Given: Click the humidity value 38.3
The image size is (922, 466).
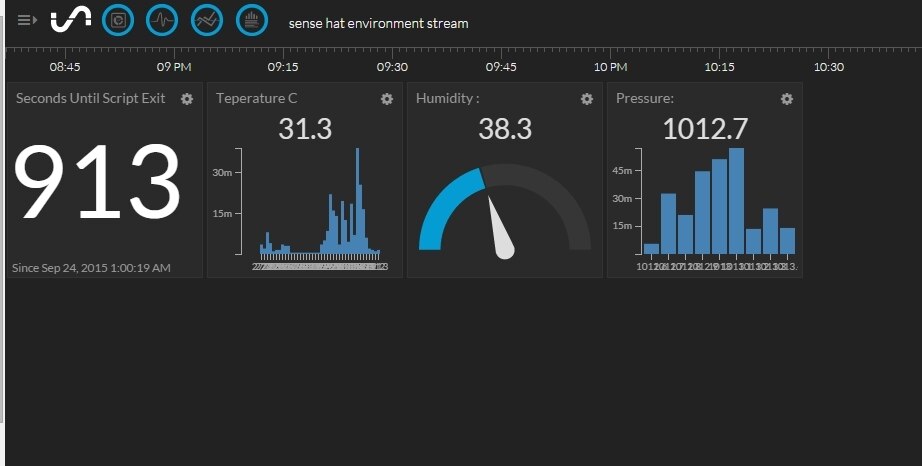Looking at the screenshot, I should pyautogui.click(x=505, y=129).
